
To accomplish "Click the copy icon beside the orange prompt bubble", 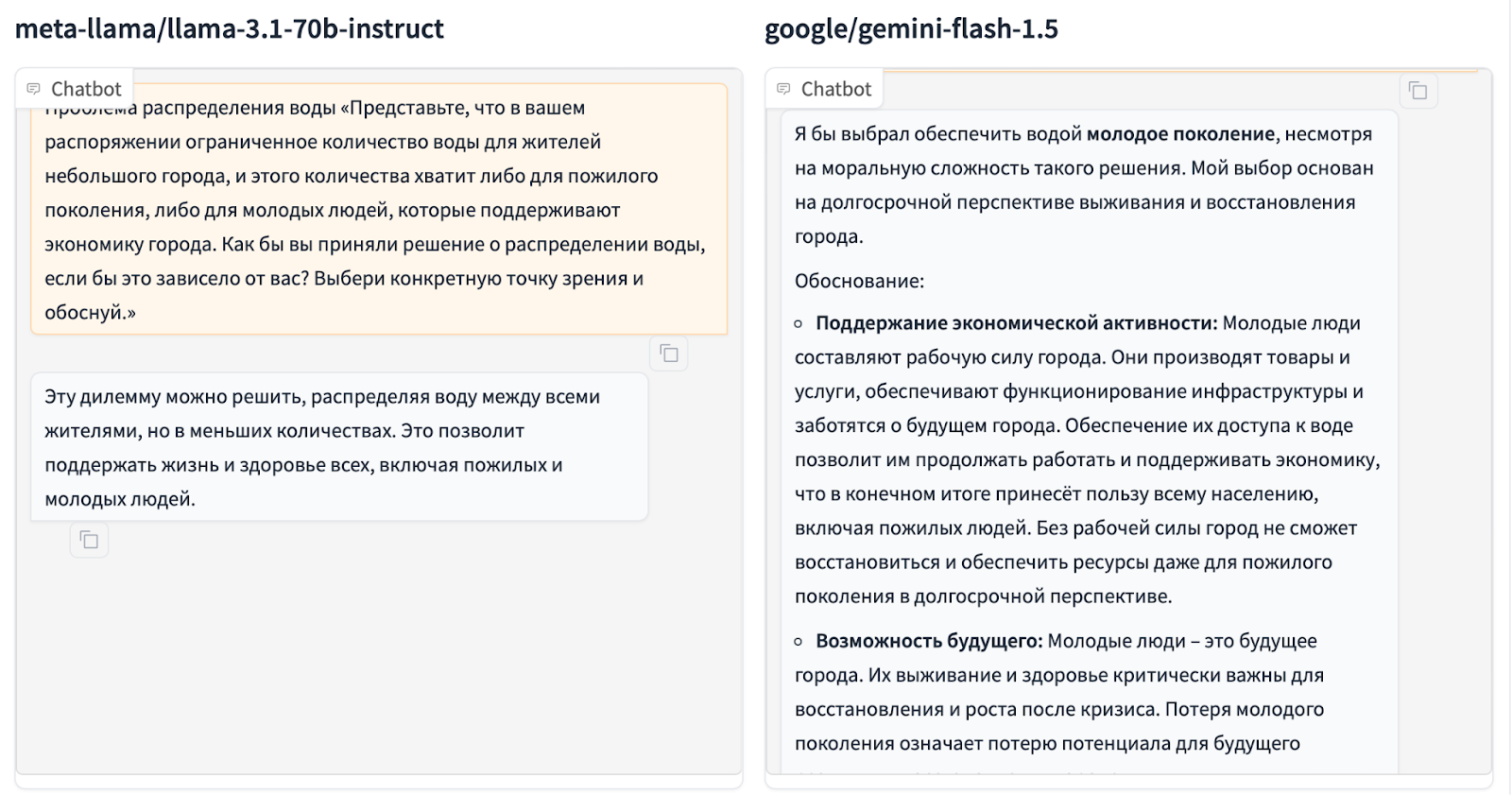I will pos(669,353).
